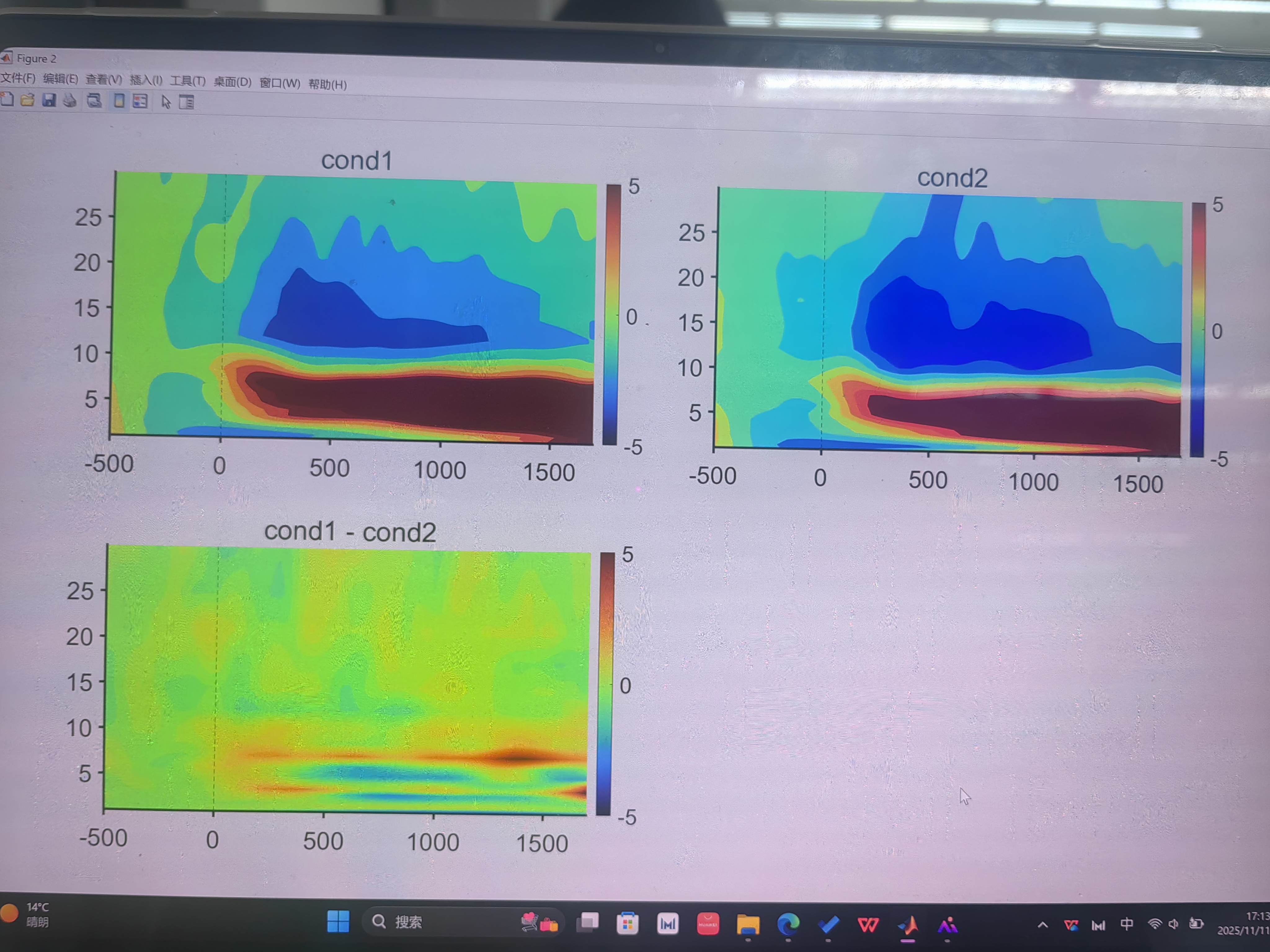Open the 文件(F) menu

click(18, 78)
